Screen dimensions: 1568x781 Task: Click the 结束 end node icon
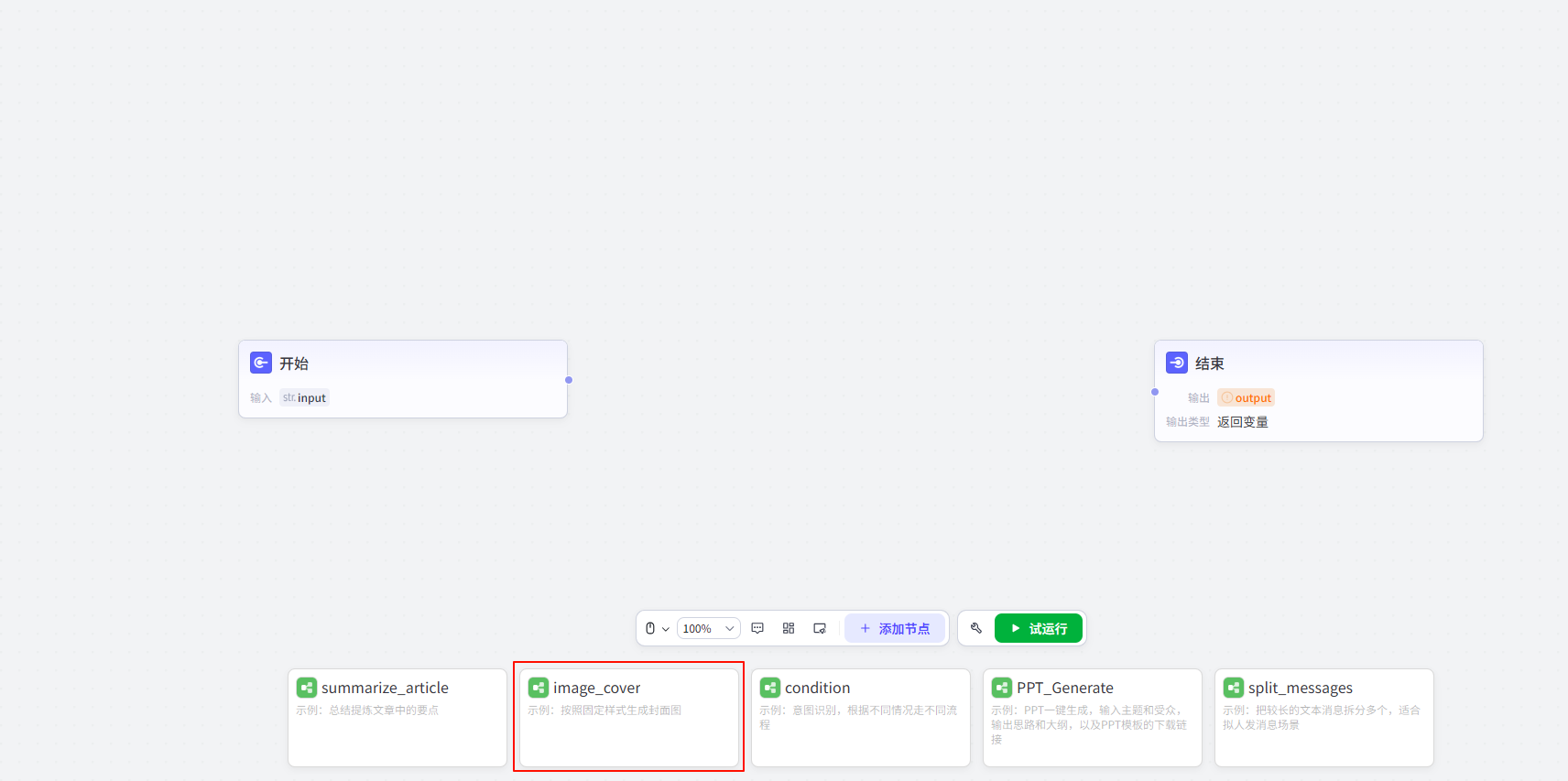point(1177,363)
